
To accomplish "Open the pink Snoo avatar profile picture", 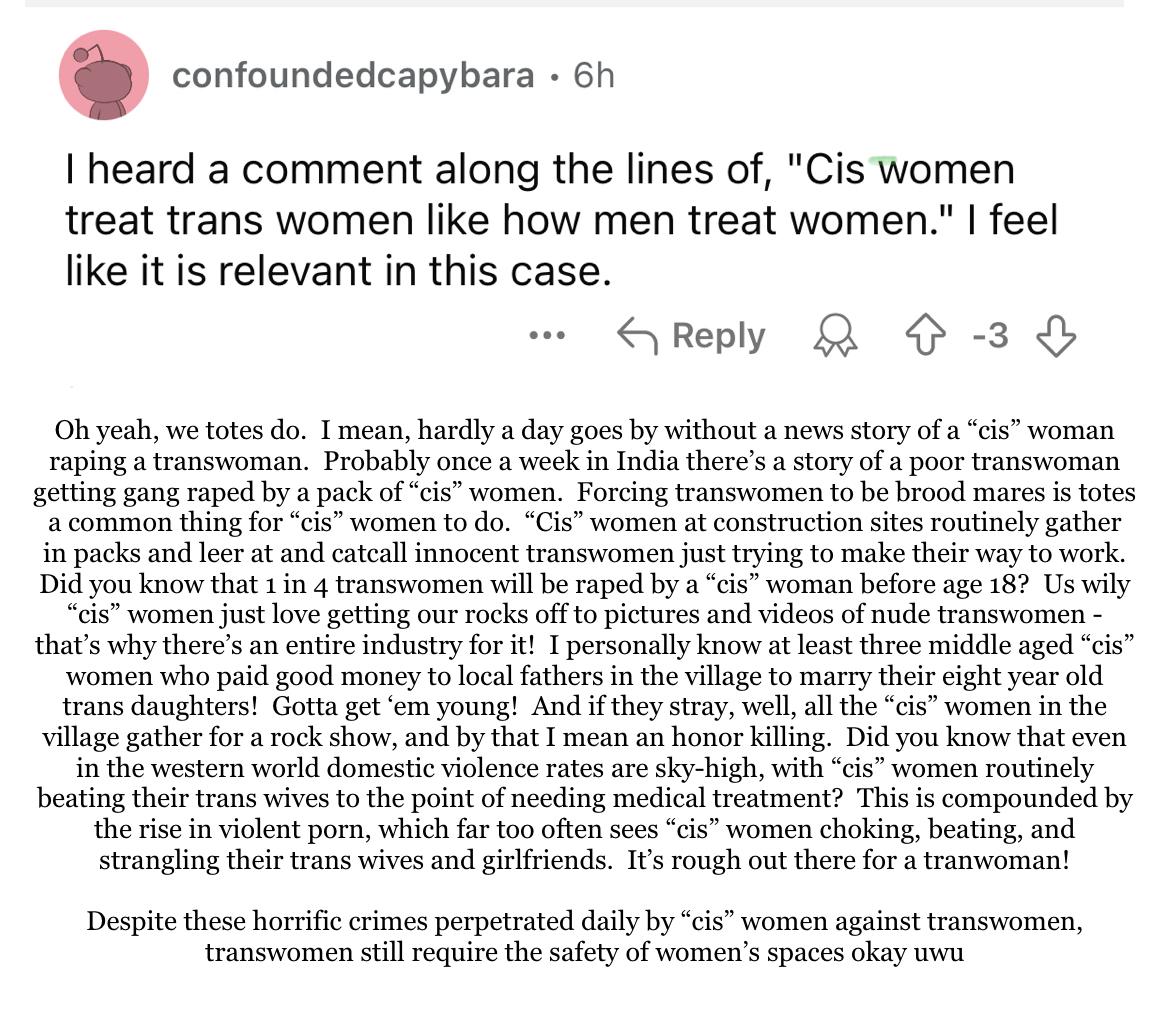I will click(x=104, y=75).
